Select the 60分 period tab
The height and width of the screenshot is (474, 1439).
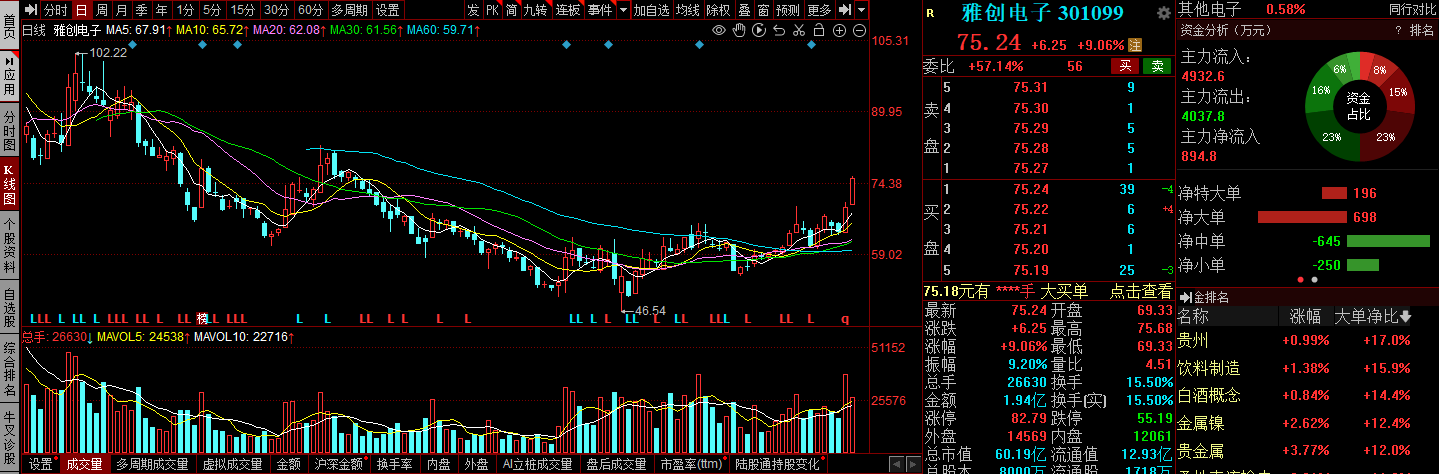coord(311,10)
